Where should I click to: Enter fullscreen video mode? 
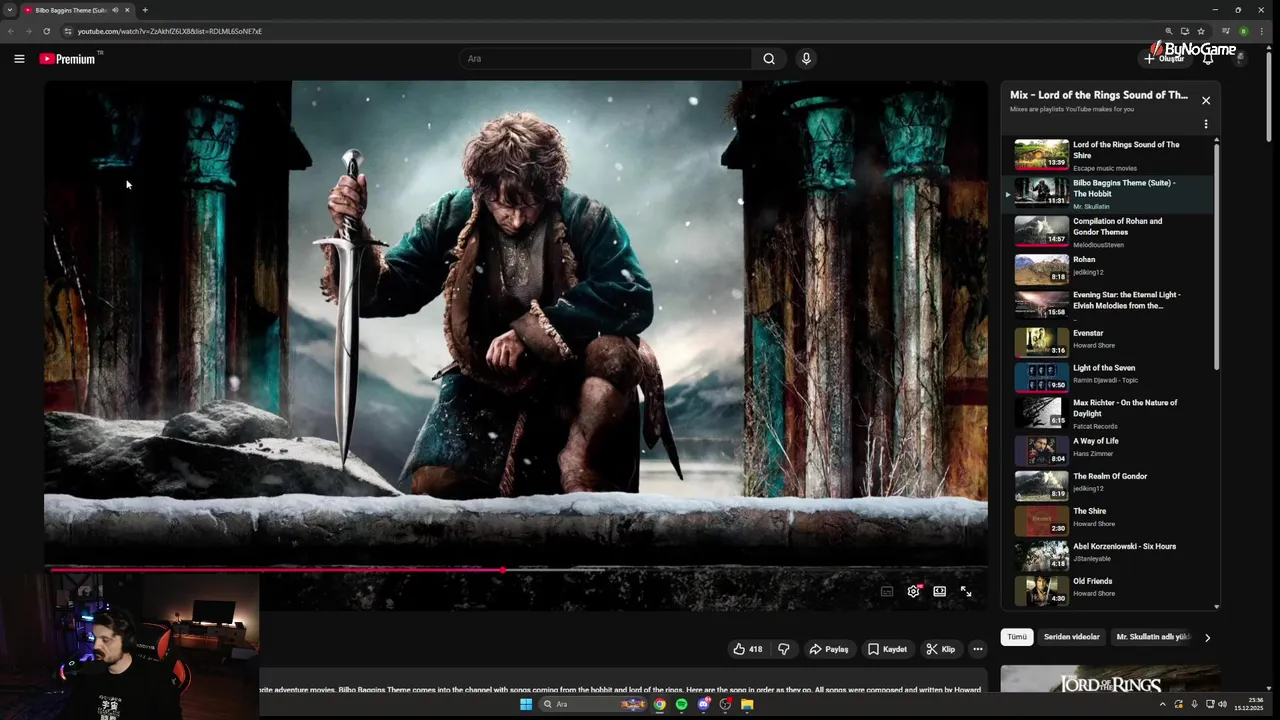pos(966,591)
